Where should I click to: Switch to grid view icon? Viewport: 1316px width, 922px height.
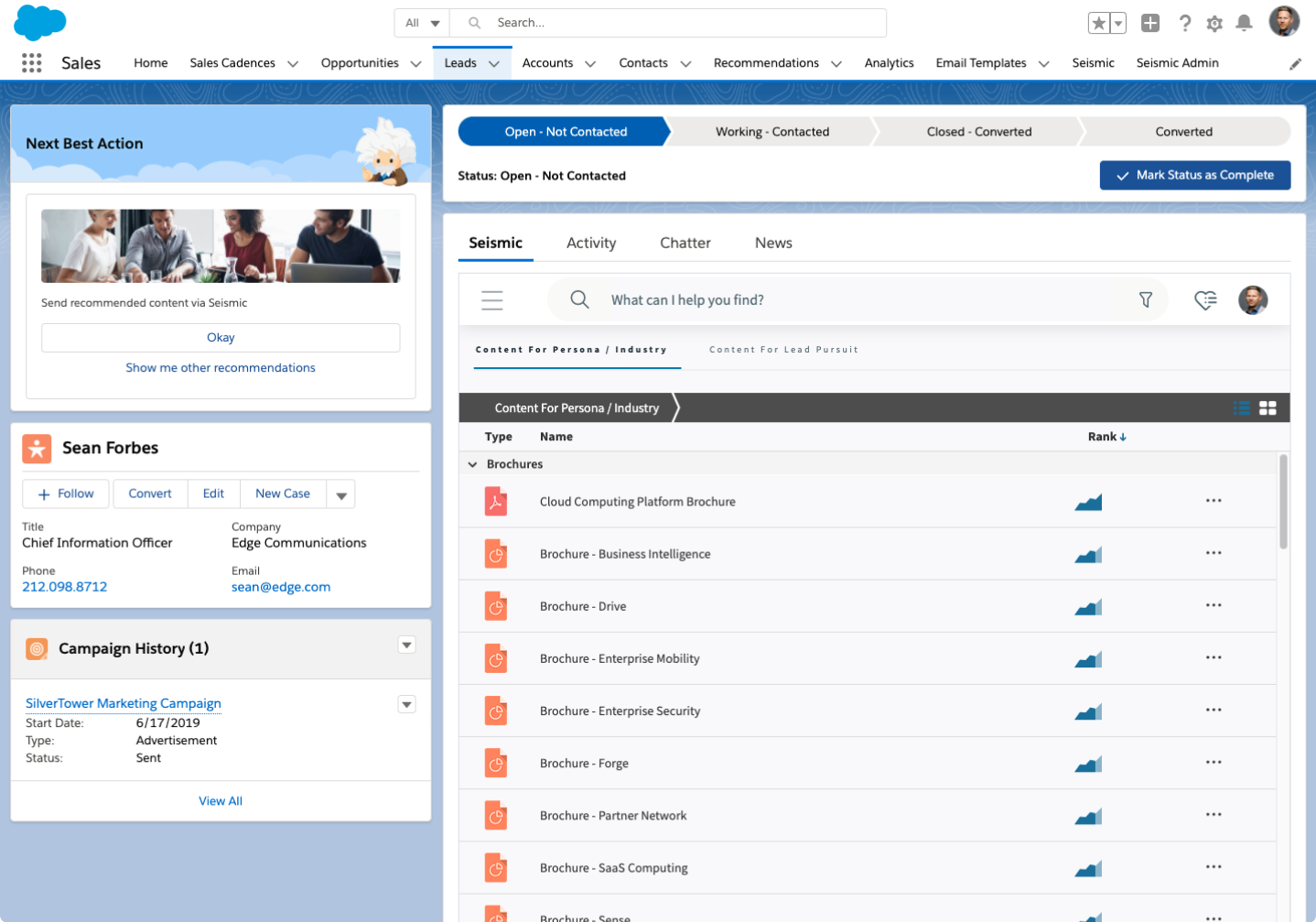point(1267,408)
